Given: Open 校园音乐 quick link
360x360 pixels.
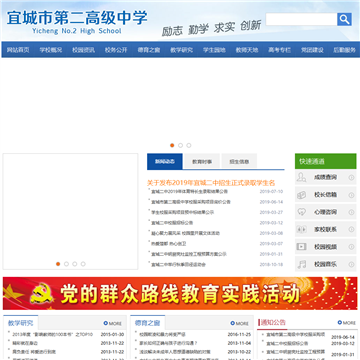Looking at the screenshot, I should [x=326, y=264].
